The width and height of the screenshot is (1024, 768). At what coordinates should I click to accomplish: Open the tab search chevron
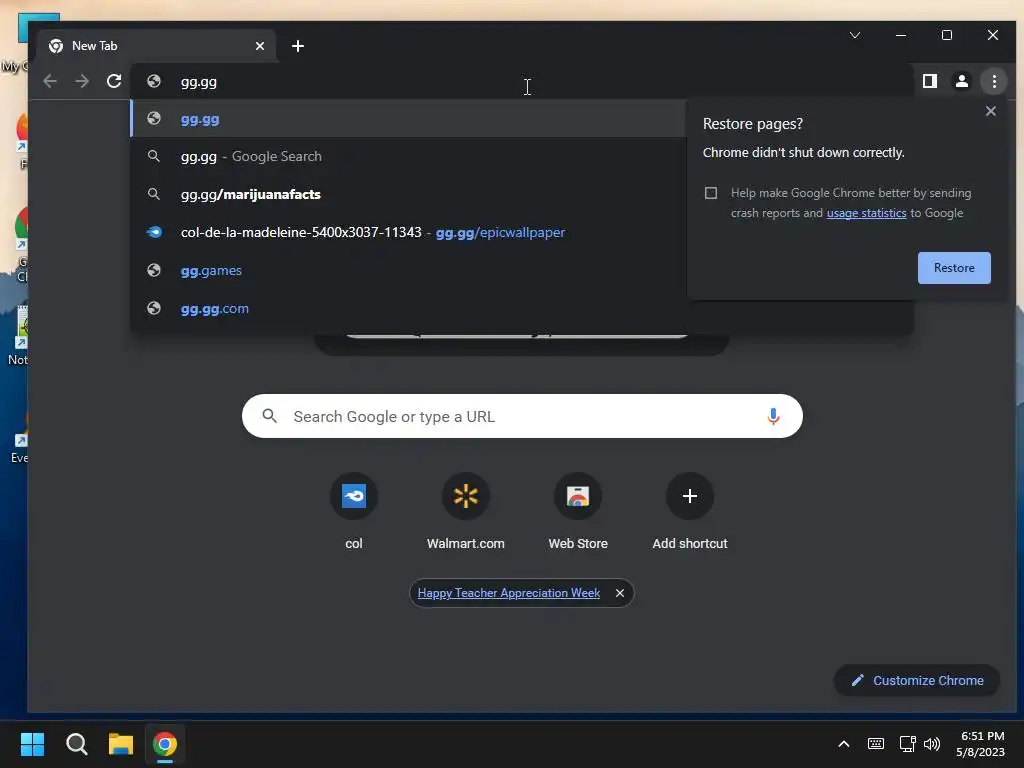tap(855, 35)
